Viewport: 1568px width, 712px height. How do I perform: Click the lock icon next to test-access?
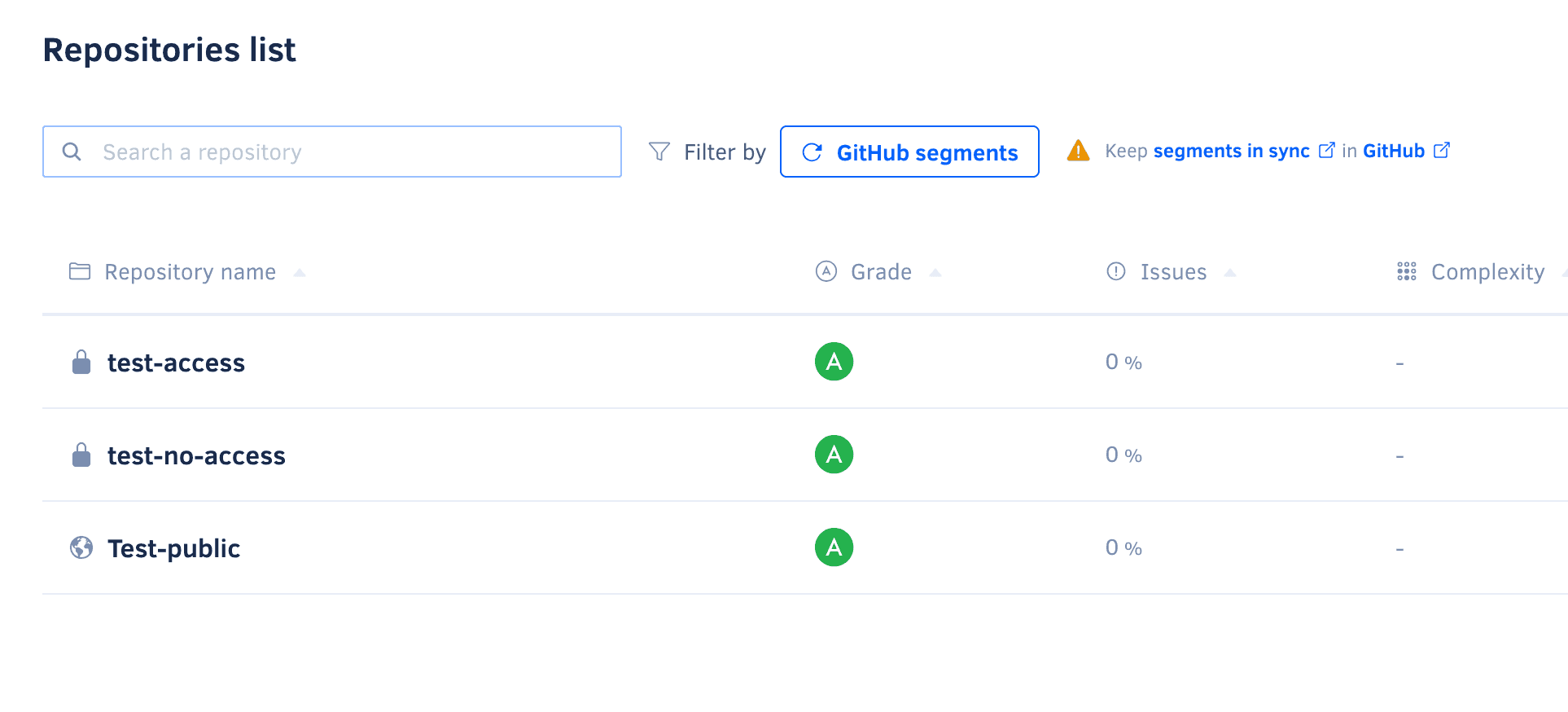(x=81, y=362)
